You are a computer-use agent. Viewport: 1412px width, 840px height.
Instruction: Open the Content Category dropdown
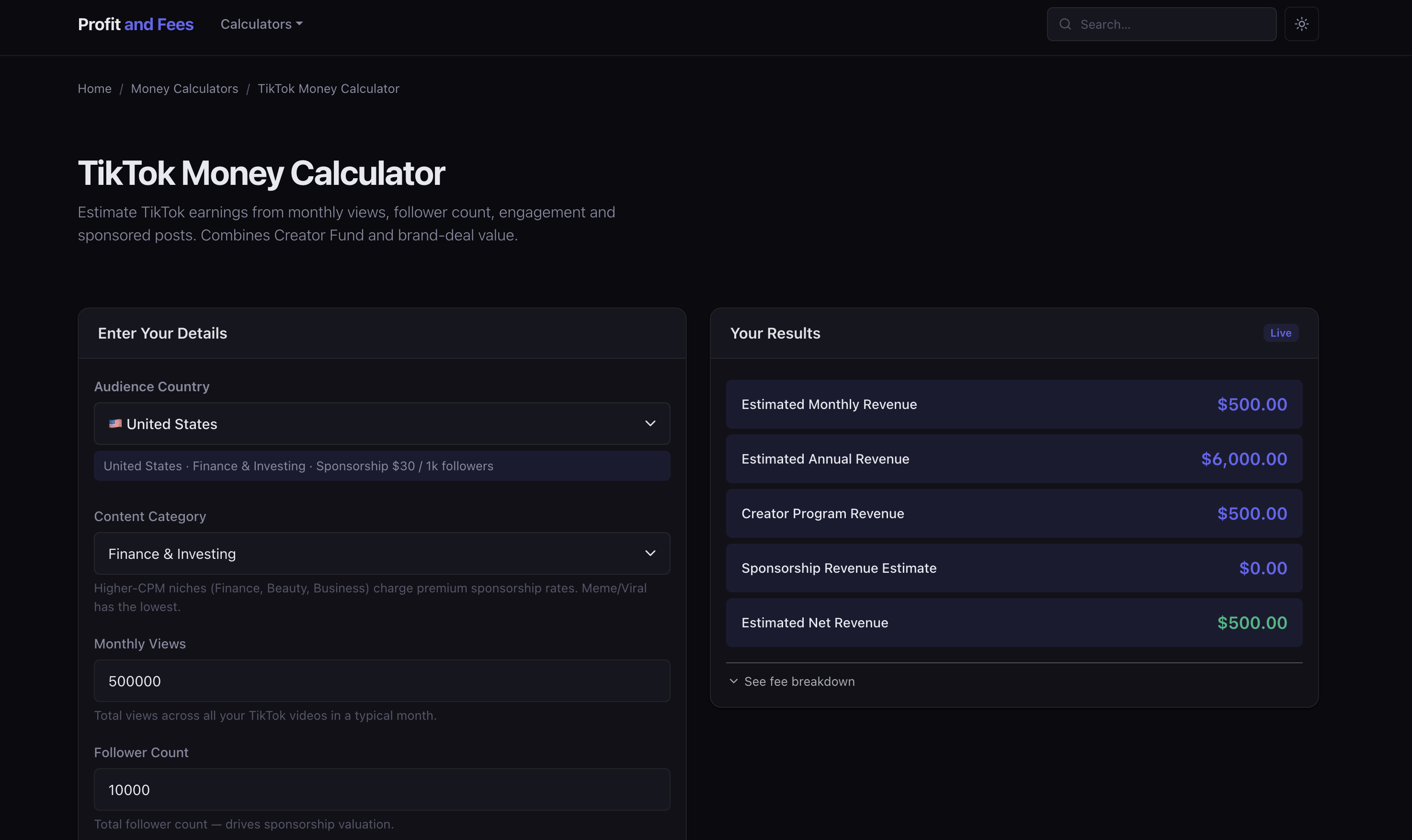[382, 553]
